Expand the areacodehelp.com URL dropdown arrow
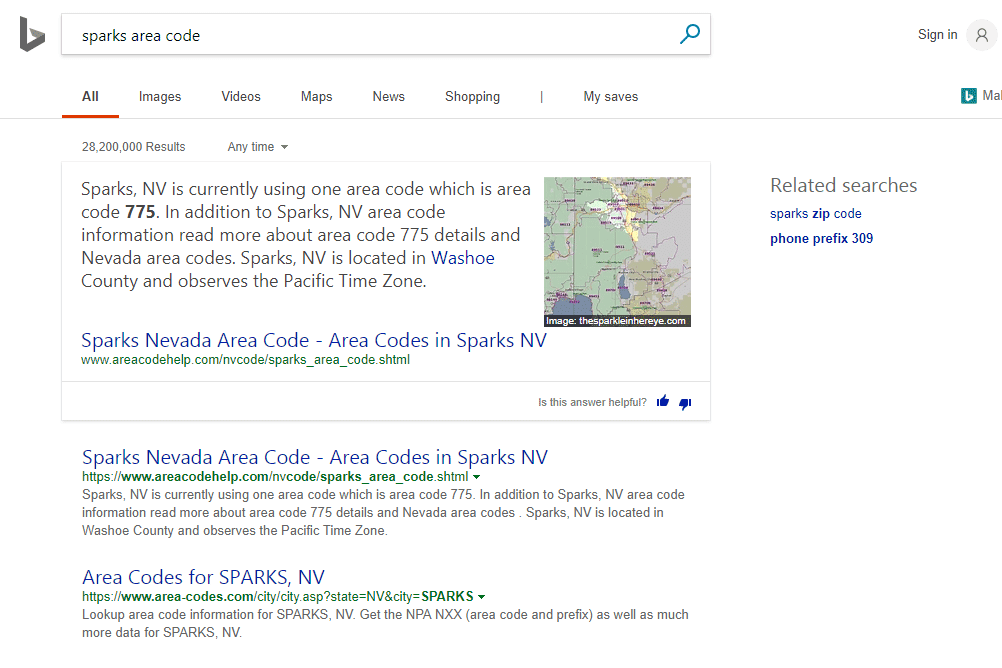Image resolution: width=1002 pixels, height=668 pixels. pyautogui.click(x=476, y=478)
